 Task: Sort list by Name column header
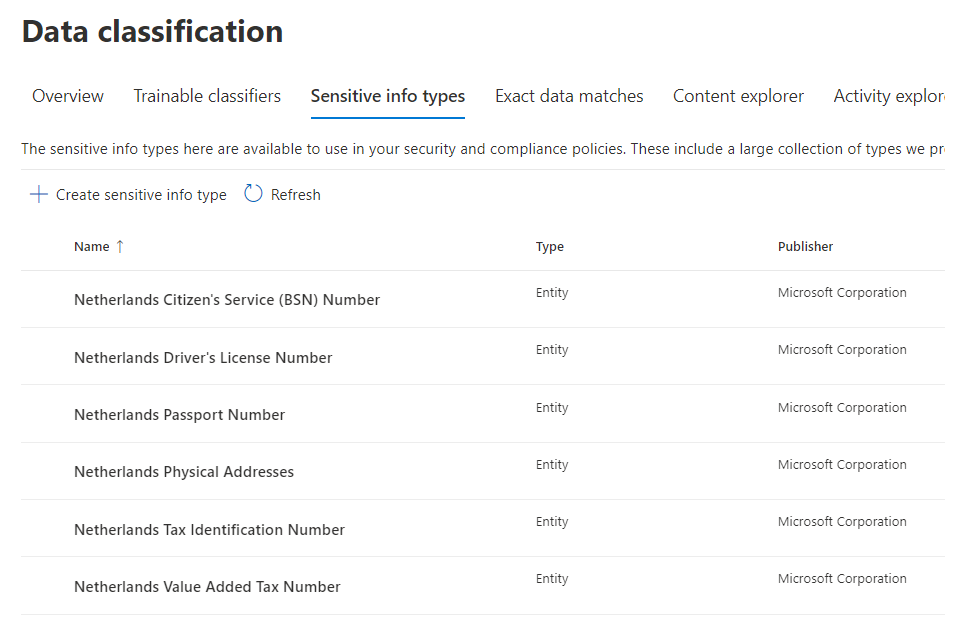point(92,247)
